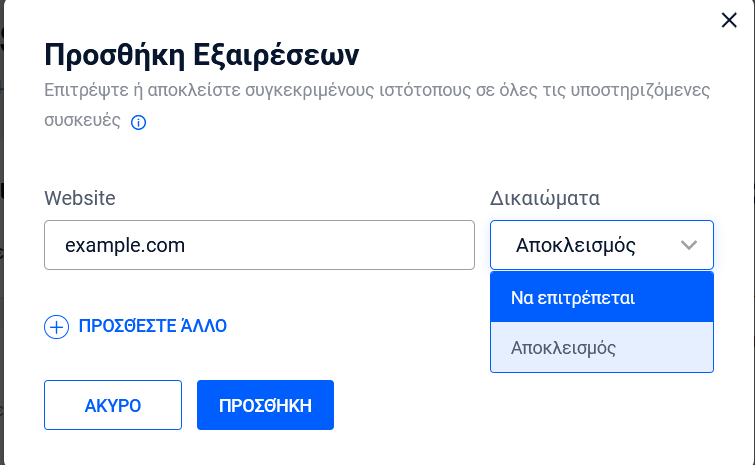
Task: Click the description starting with Επιτρέψτε ή αποκλείστε
Action: pos(377,105)
